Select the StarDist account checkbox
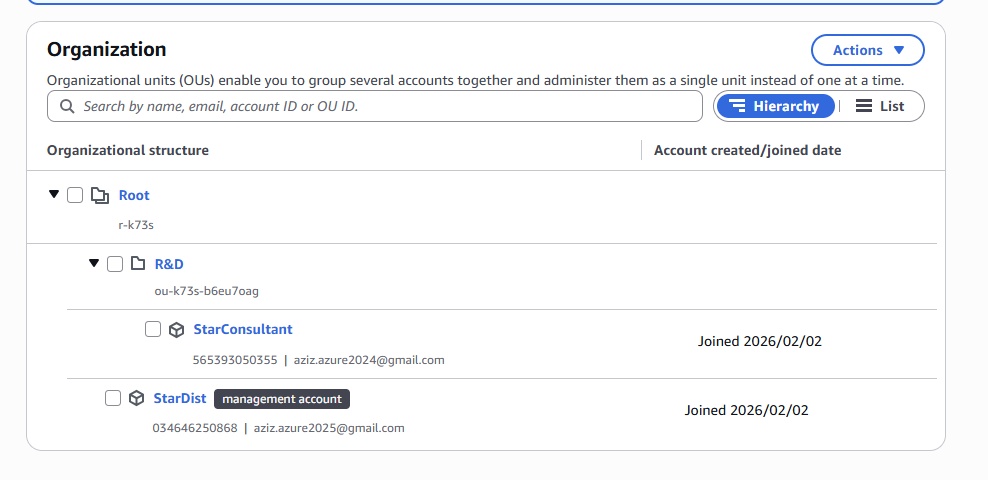The width and height of the screenshot is (988, 480). pyautogui.click(x=113, y=398)
